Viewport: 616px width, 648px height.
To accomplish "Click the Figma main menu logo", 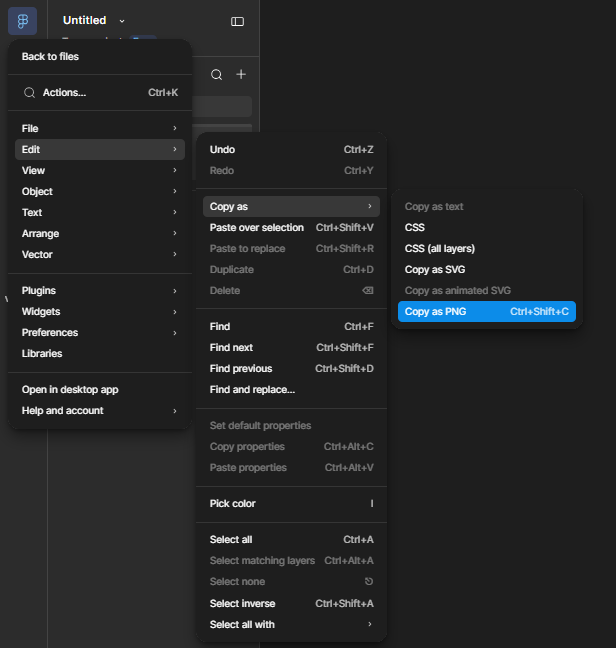I will click(22, 21).
